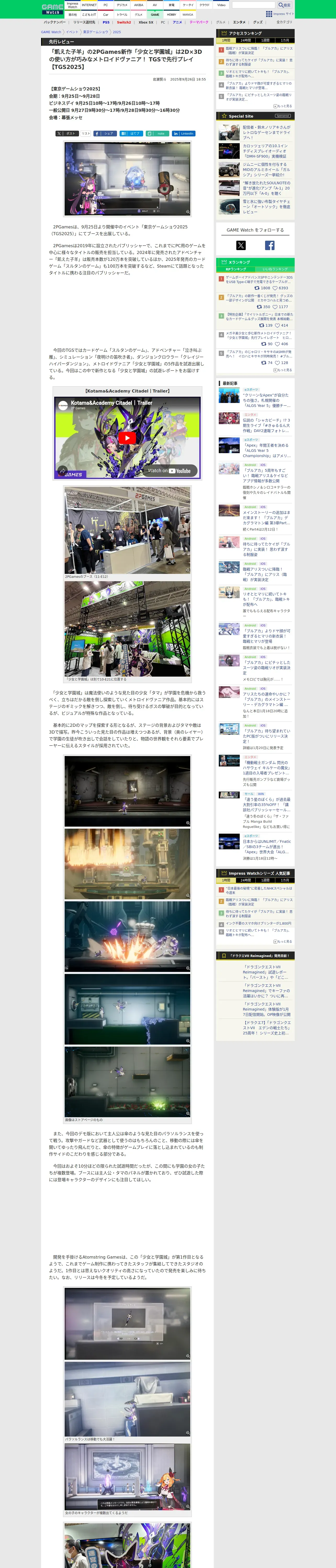
Task: Click the GAME Watch site logo
Action: (52, 9)
